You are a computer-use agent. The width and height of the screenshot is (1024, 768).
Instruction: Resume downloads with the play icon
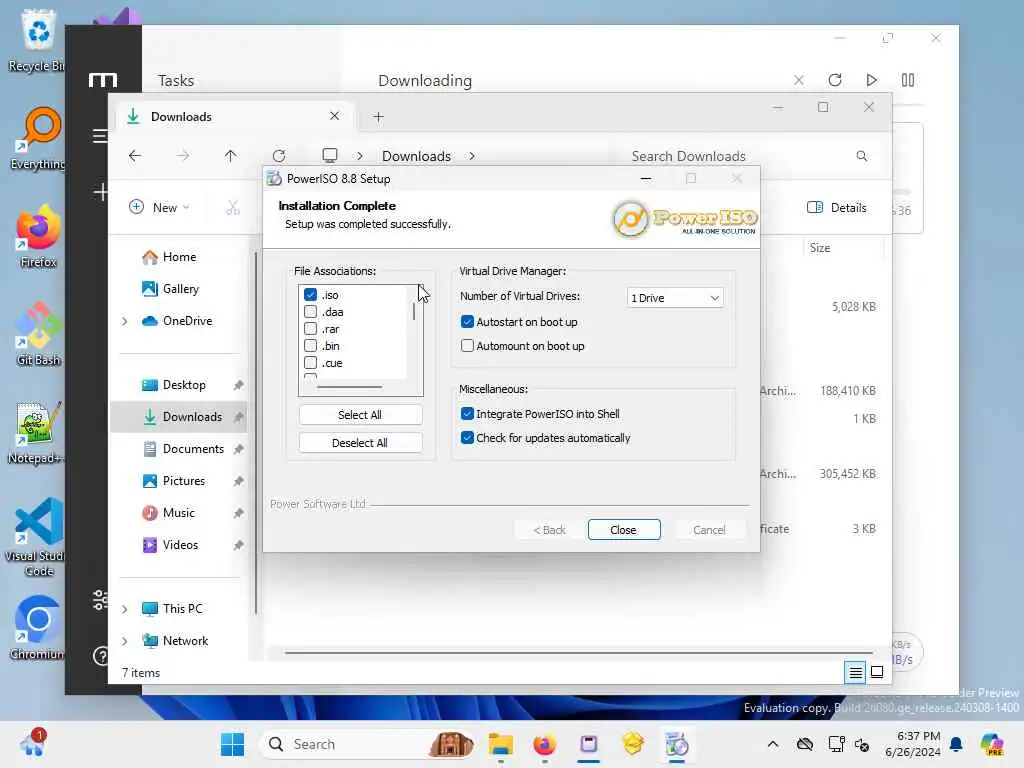coord(871,80)
